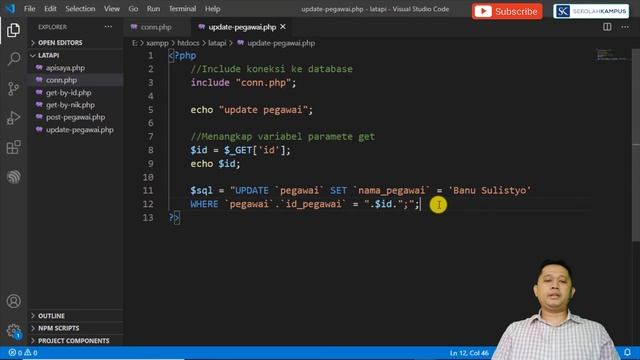Click the WHERE keyword on line 12
This screenshot has height=360, width=640.
204,204
